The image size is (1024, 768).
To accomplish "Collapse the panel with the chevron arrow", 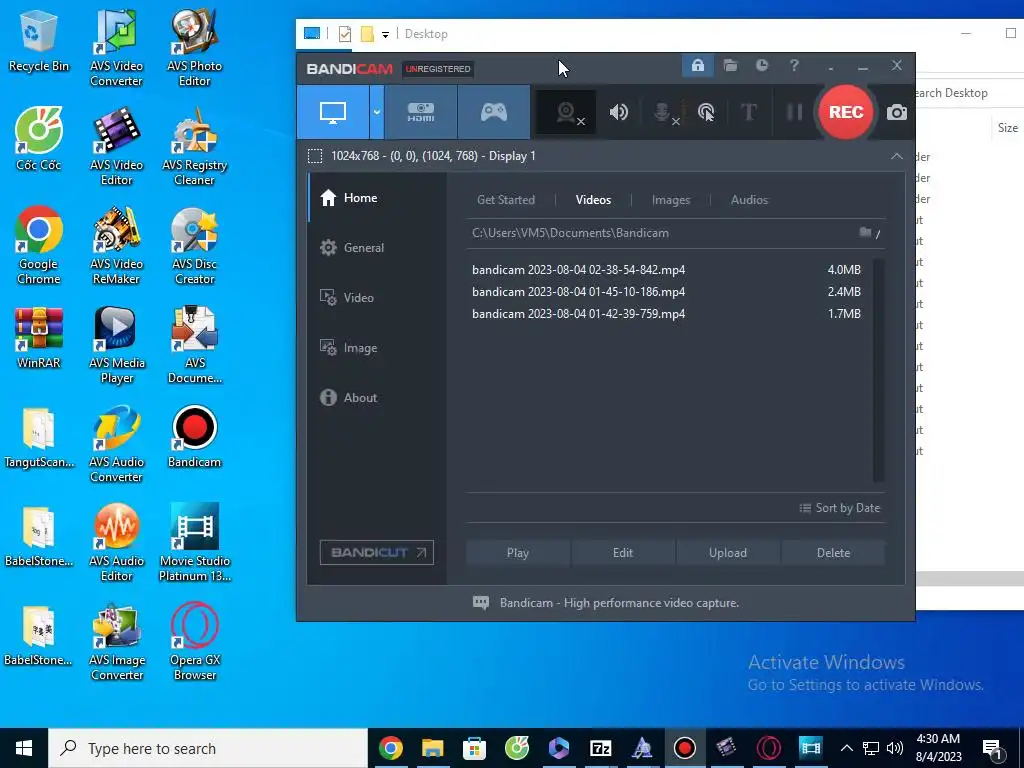I will [897, 156].
